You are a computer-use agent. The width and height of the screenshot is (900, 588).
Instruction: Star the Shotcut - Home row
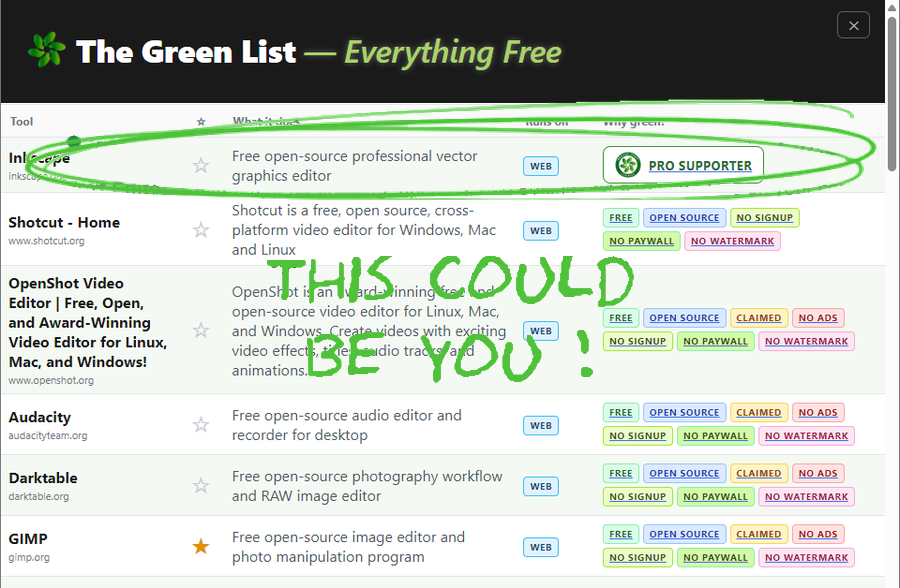tap(201, 230)
